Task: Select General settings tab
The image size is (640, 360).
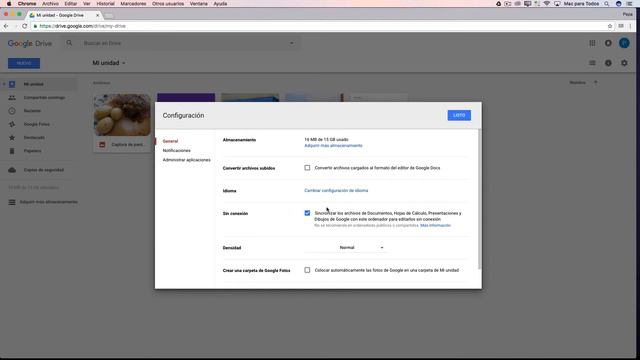Action: (170, 141)
